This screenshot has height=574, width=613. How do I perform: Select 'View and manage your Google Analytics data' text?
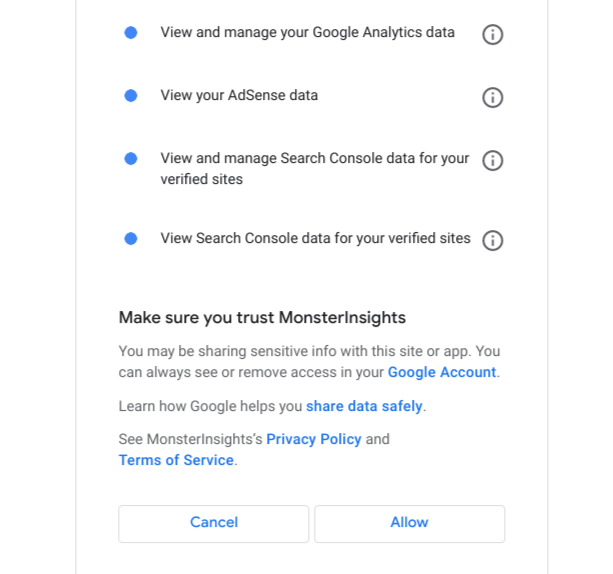pyautogui.click(x=307, y=32)
